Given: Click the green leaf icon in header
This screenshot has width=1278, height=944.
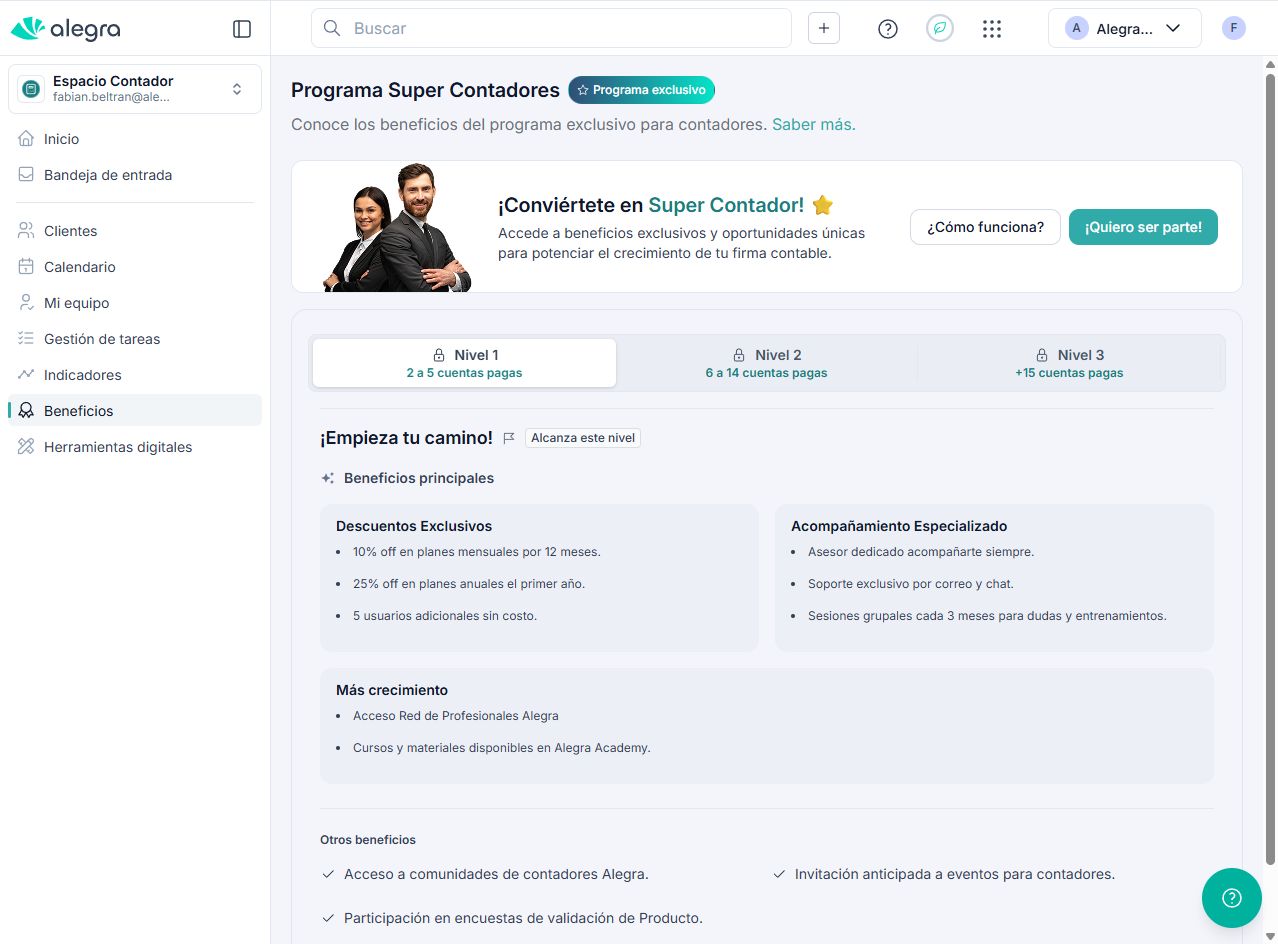Looking at the screenshot, I should [x=939, y=29].
